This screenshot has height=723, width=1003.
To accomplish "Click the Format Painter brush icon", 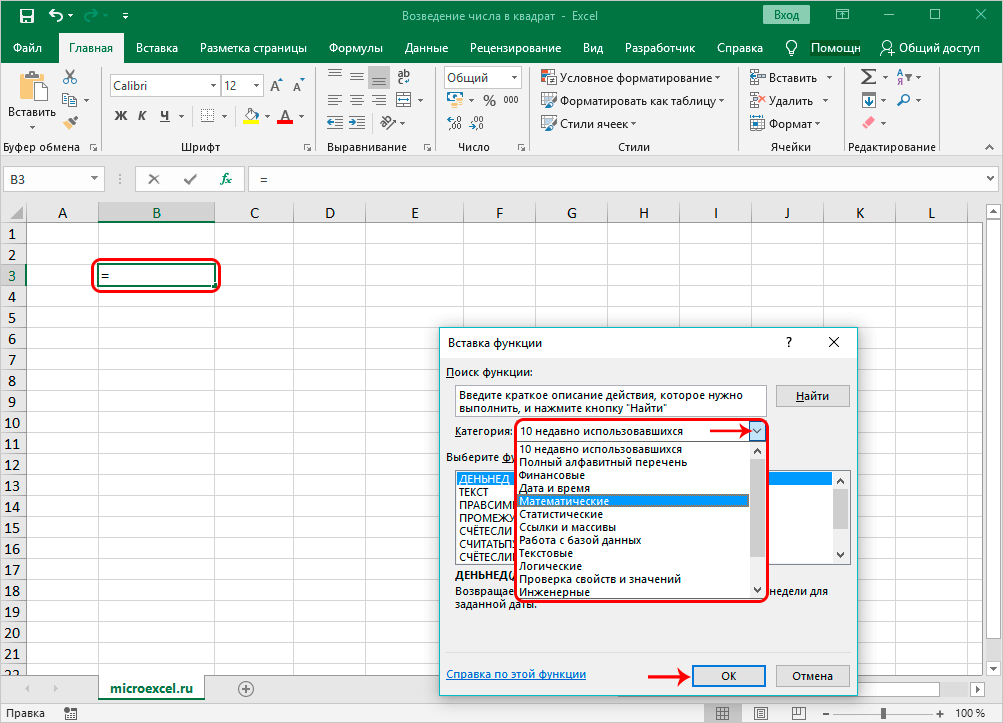I will tap(70, 123).
